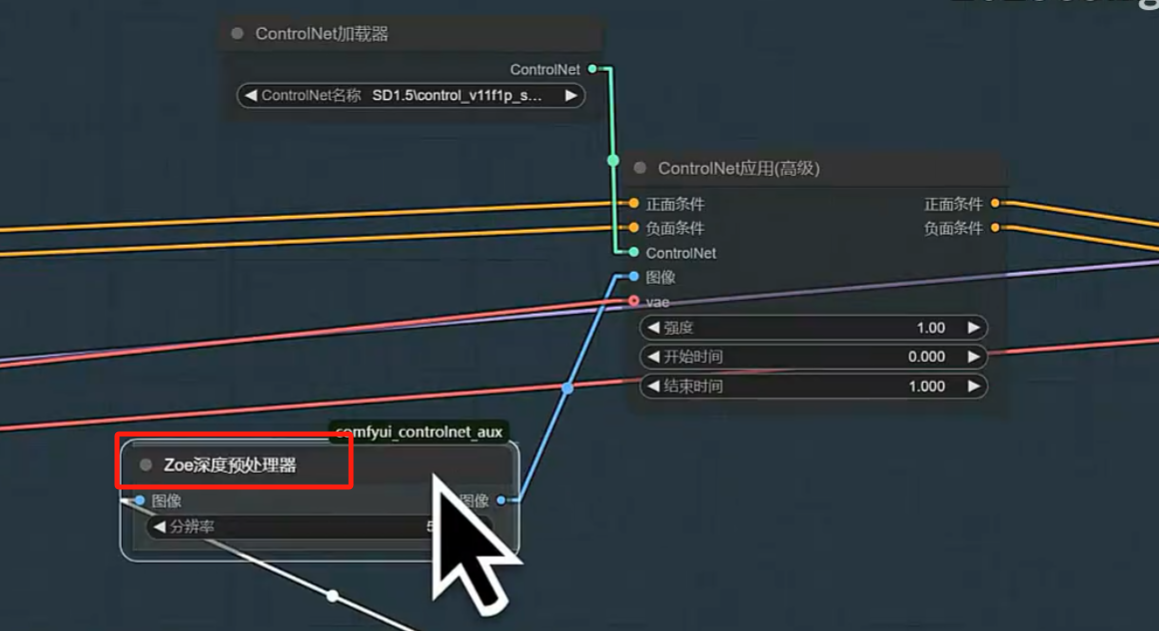Select the green ControlNet input port on ControlNet应用
Image resolution: width=1159 pixels, height=631 pixels.
click(634, 253)
